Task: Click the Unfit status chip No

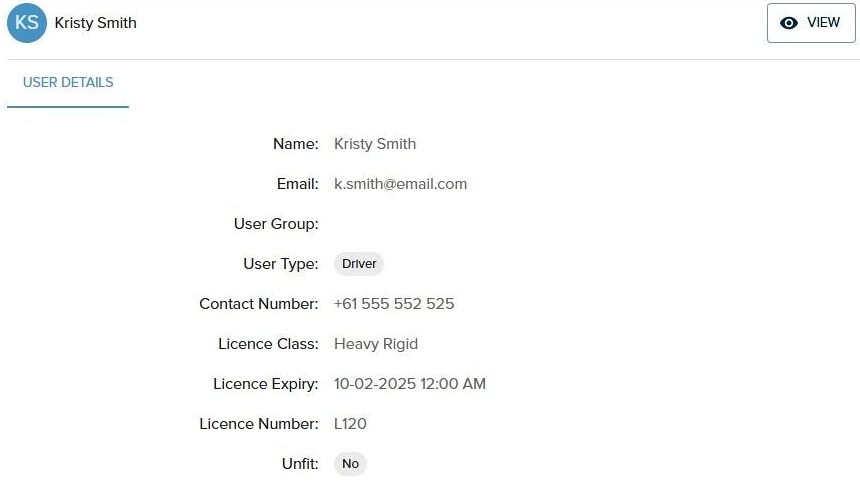Action: 350,464
